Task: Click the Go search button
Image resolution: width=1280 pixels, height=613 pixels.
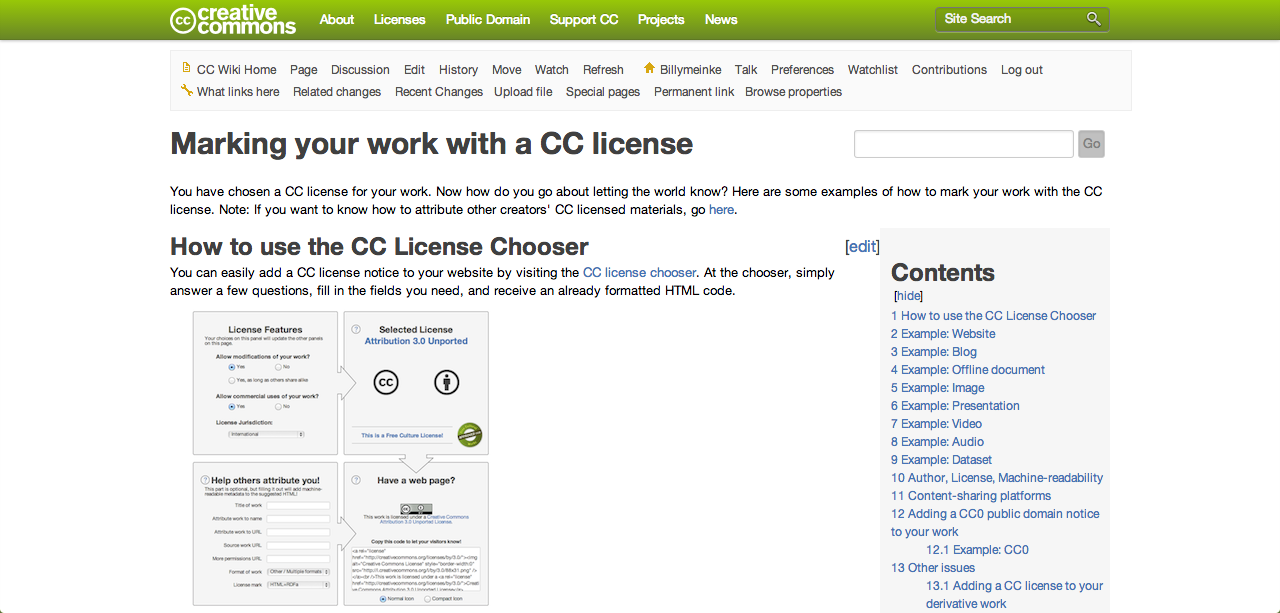Action: pos(1092,144)
